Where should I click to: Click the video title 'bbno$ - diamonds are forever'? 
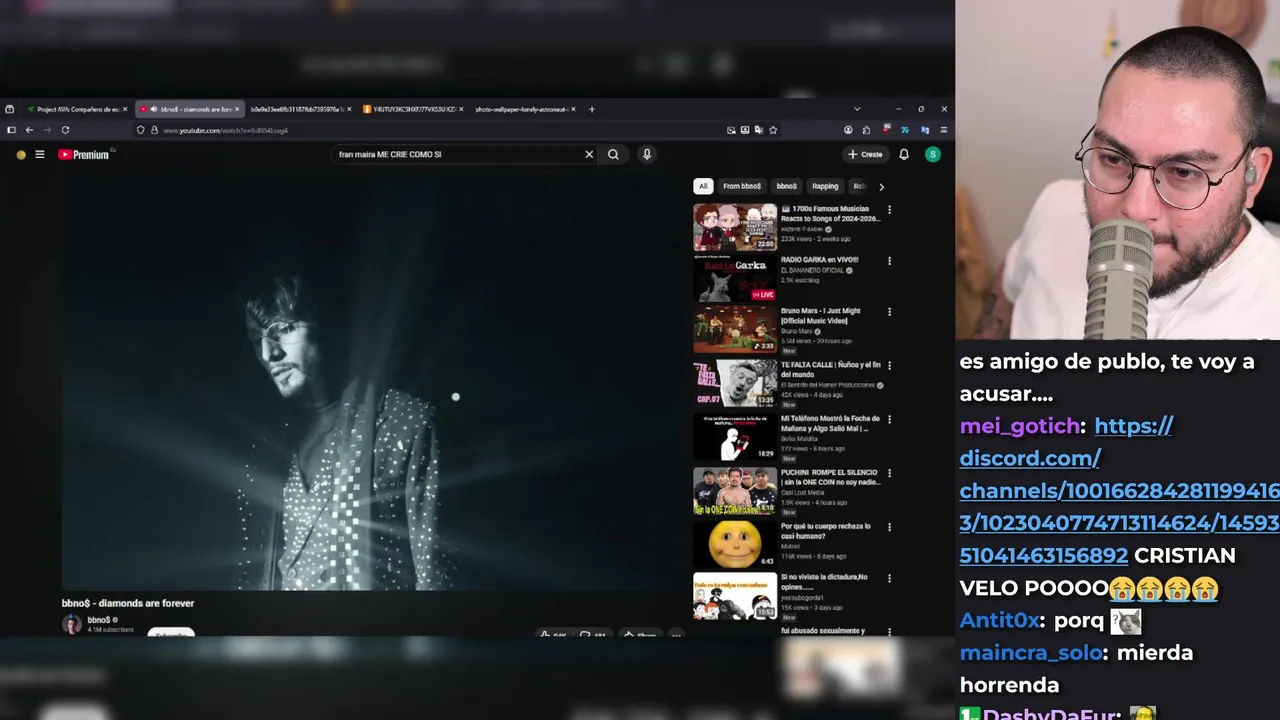pos(128,603)
